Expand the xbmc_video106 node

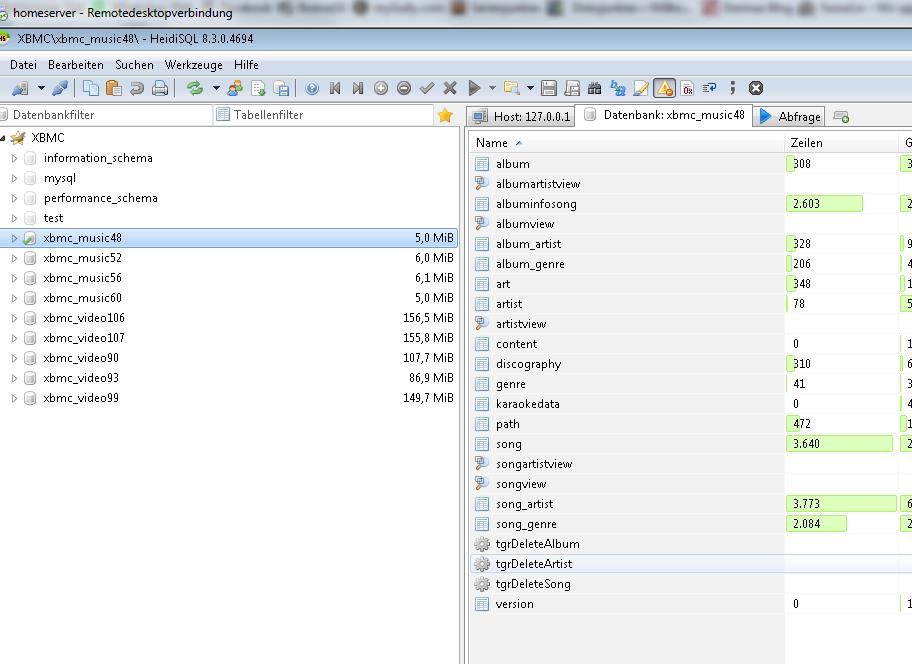(15, 318)
